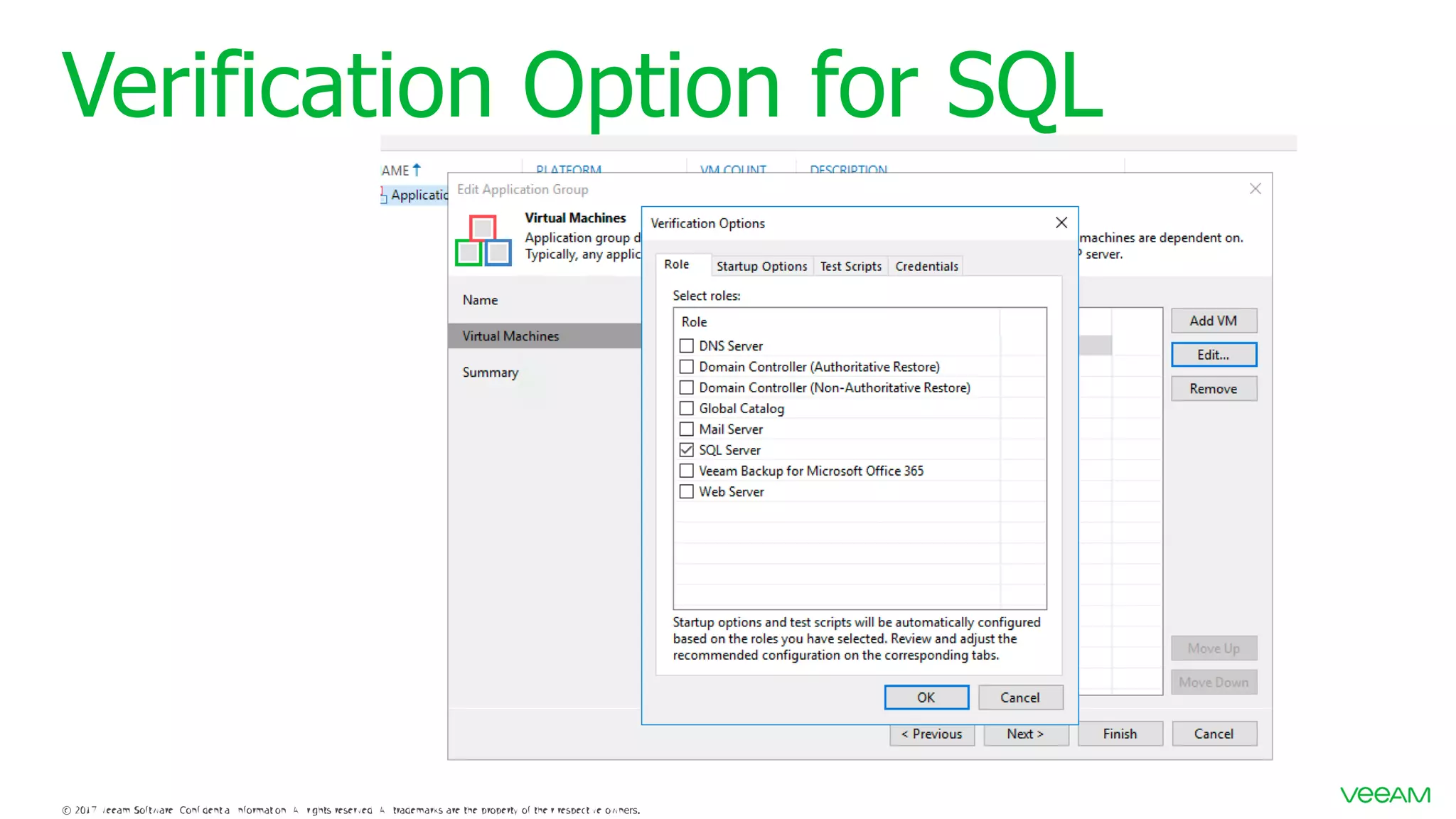Click the 'Verification Options' dialog title
Screen dimensions: 1456x819
point(707,223)
